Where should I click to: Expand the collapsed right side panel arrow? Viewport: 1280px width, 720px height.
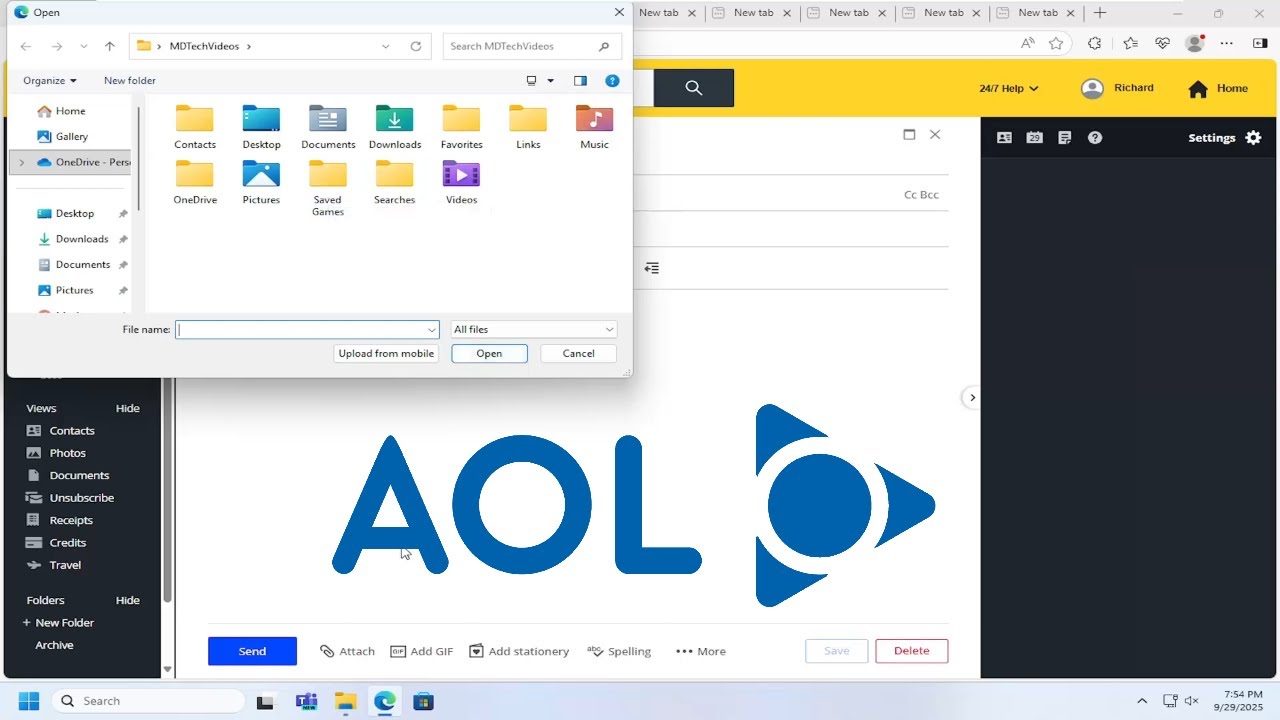[972, 398]
